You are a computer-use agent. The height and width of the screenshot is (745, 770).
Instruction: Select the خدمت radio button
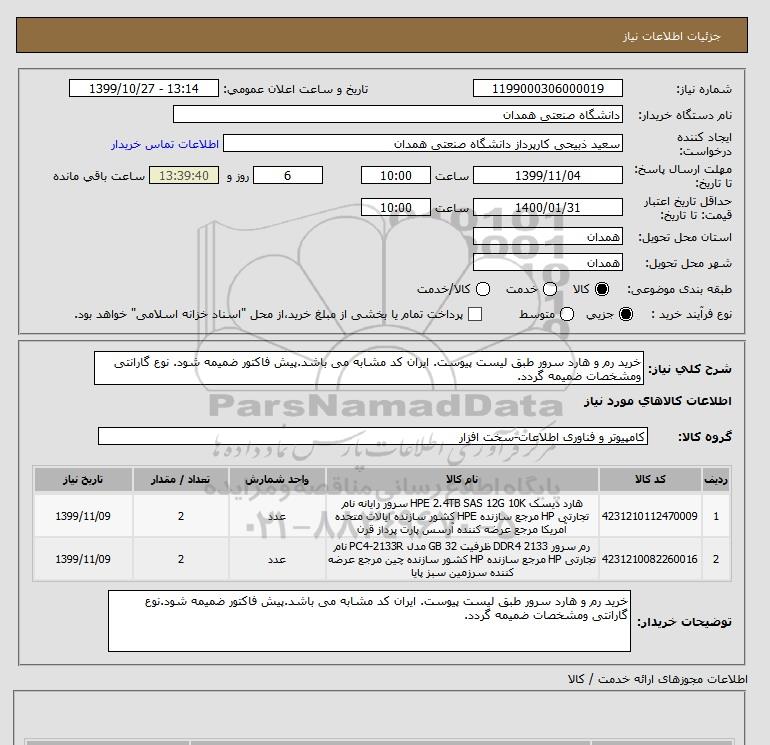click(550, 289)
